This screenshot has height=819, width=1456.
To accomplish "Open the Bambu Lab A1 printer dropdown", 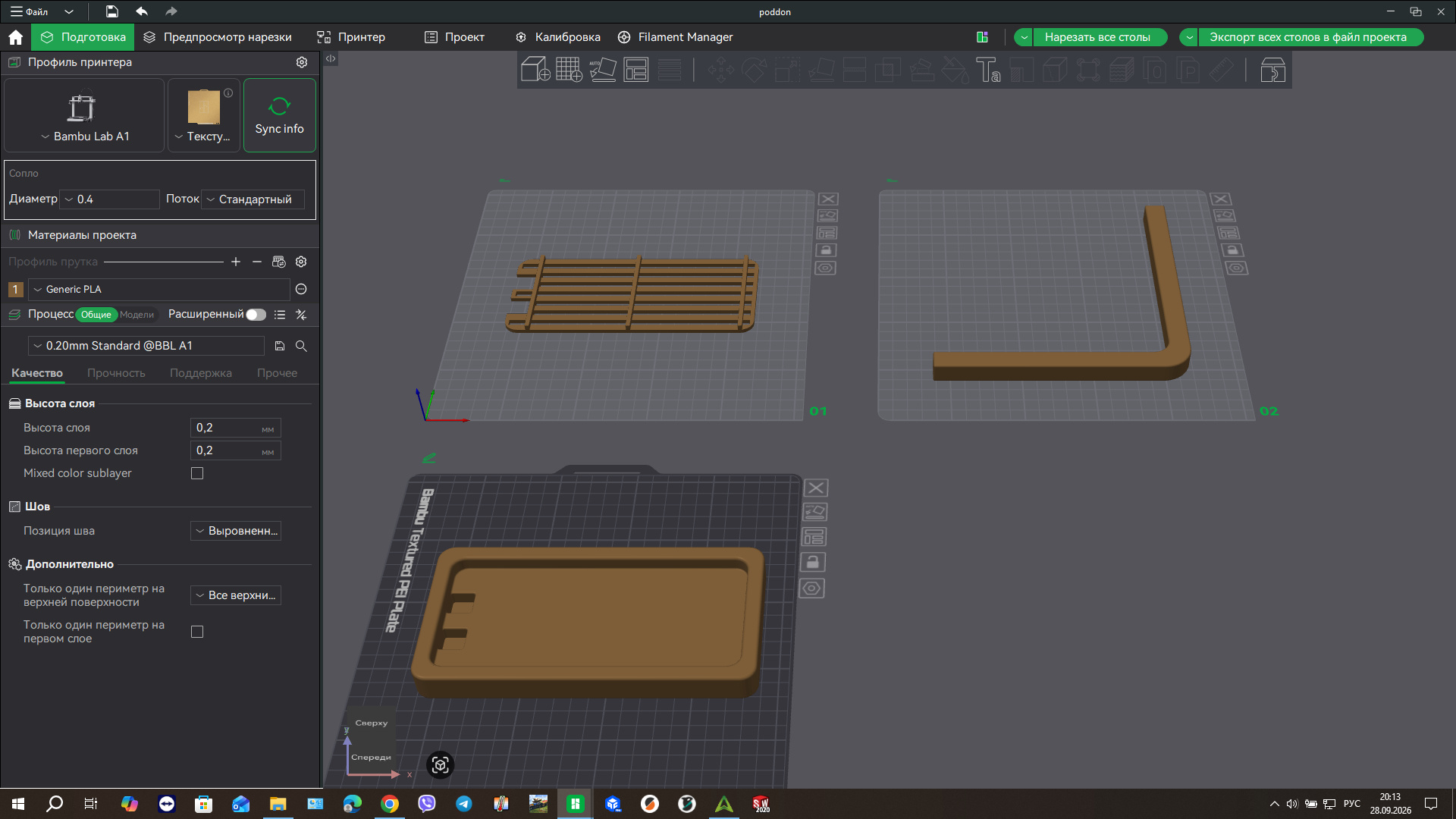I will tap(84, 115).
